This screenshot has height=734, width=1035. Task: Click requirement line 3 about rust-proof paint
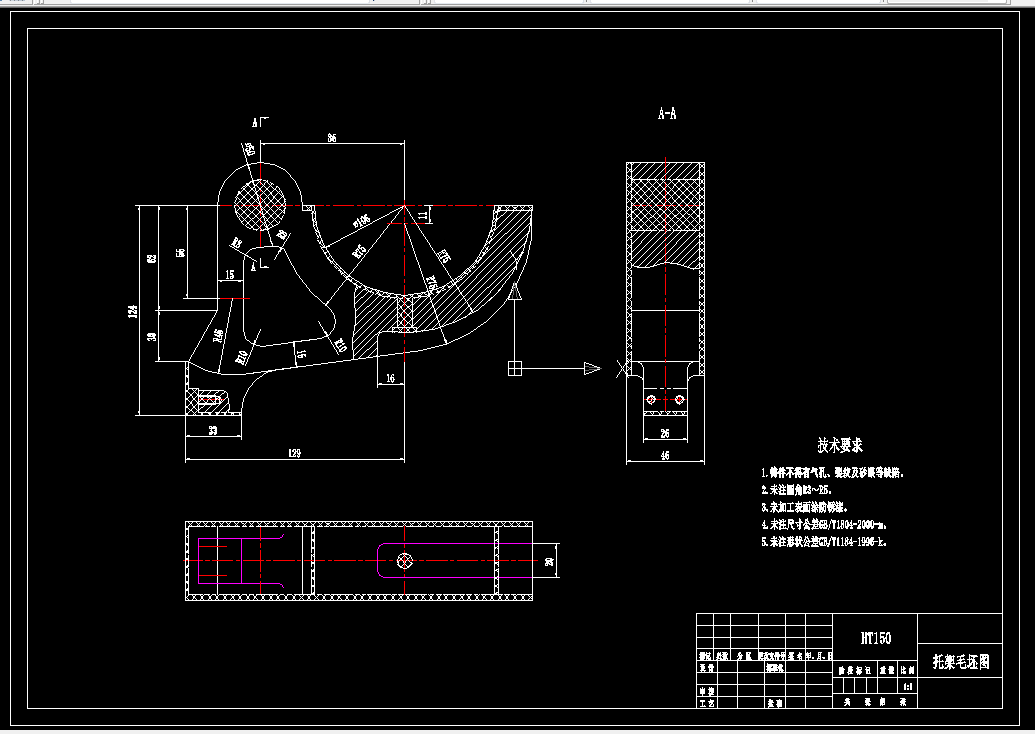[x=805, y=508]
